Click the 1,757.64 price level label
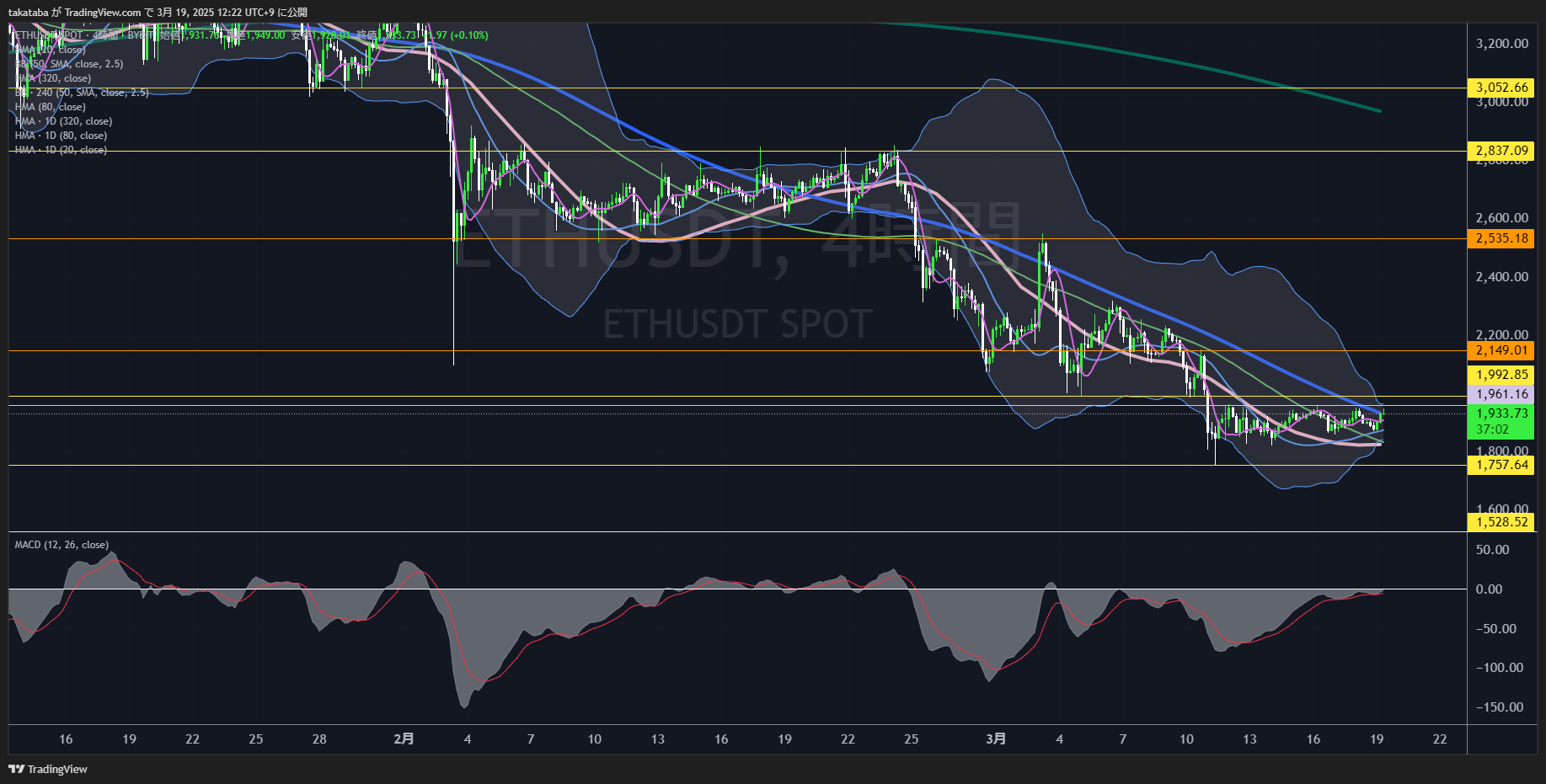Screen dimensions: 1546x784 pos(1501,465)
